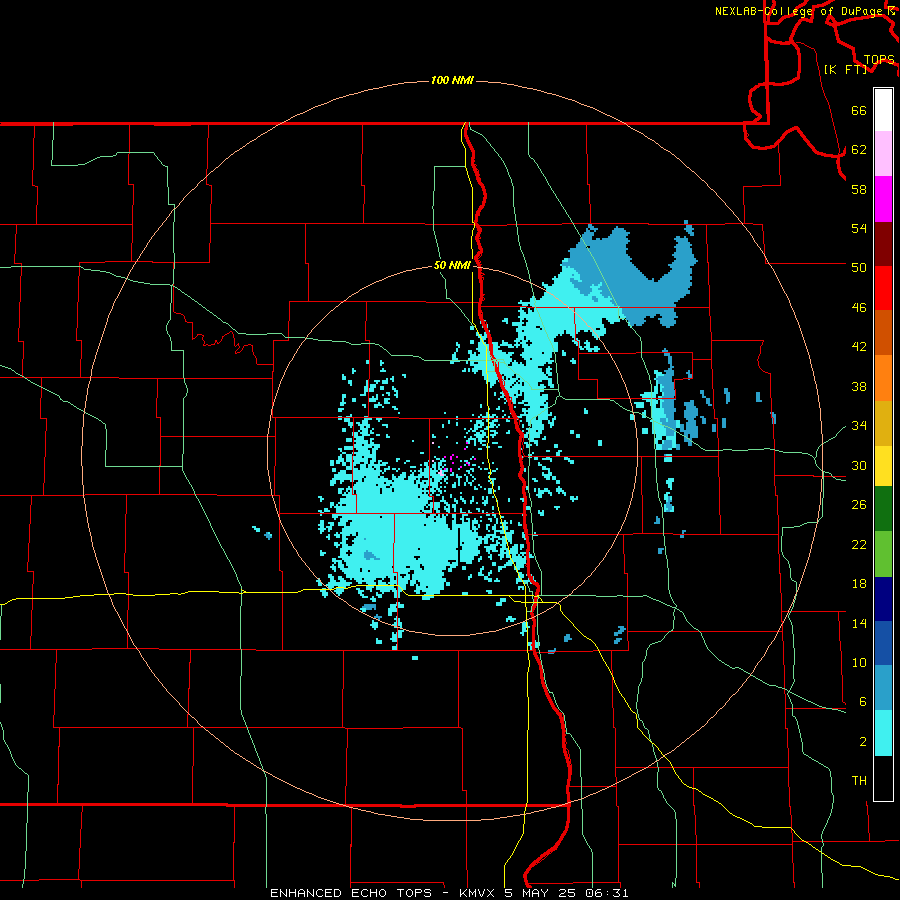900x900 pixels.
Task: Click the navy blue legend swatch
Action: pyautogui.click(x=883, y=599)
